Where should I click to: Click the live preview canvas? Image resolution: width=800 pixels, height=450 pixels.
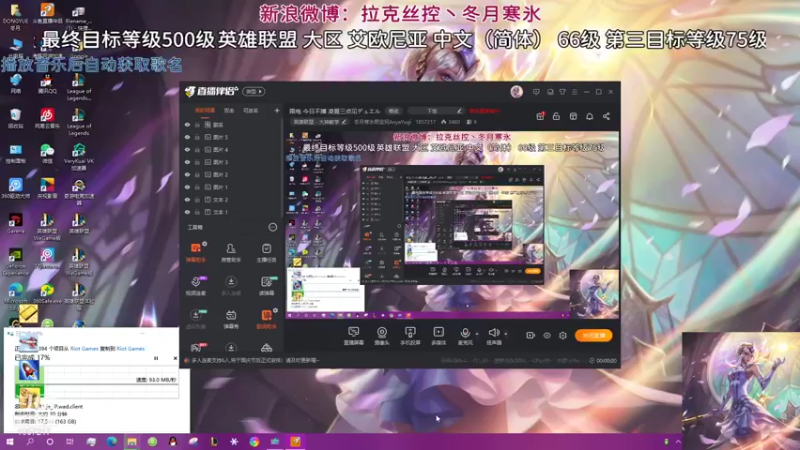(x=452, y=225)
